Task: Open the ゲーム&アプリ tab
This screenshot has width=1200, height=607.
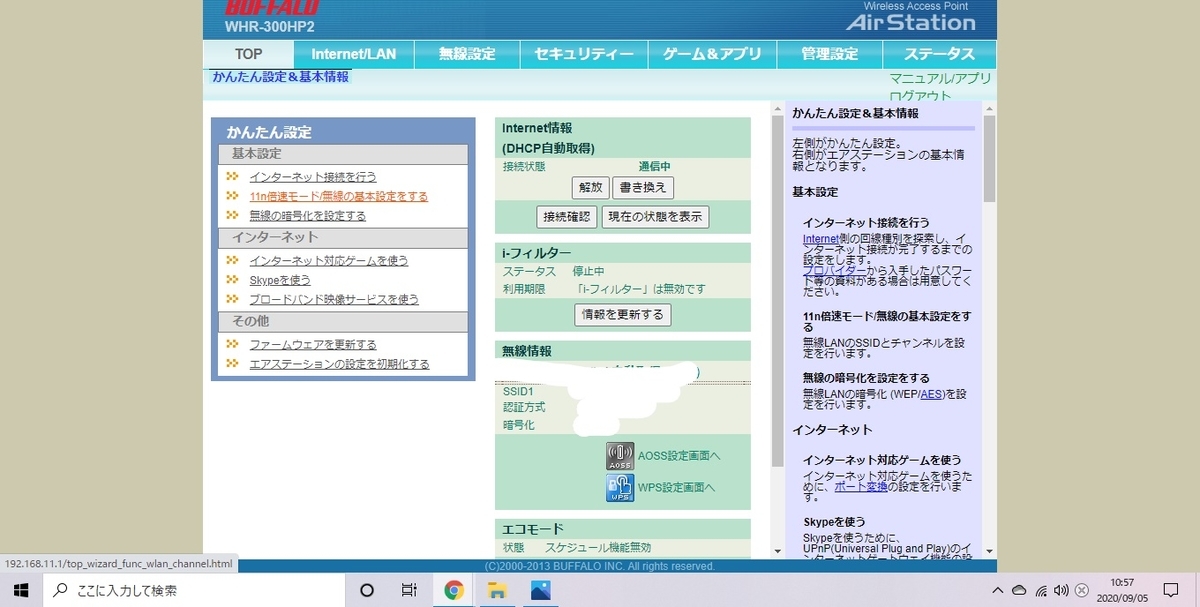Action: (712, 54)
